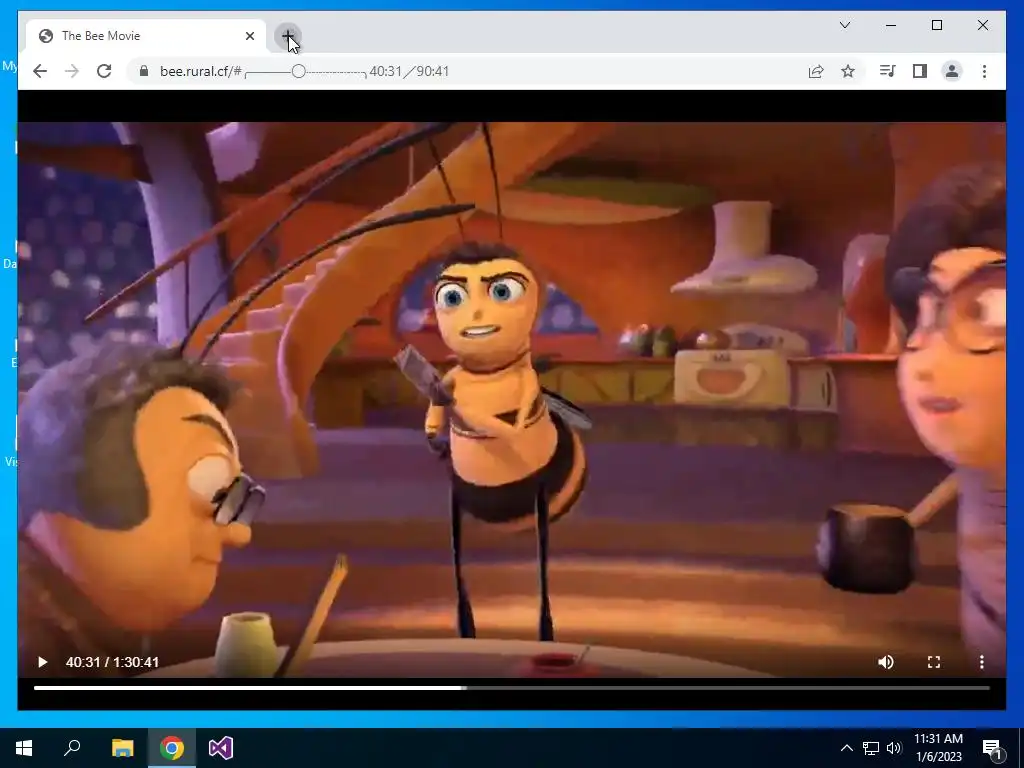Viewport: 1024px width, 768px height.
Task: Reload the current page
Action: click(x=104, y=71)
